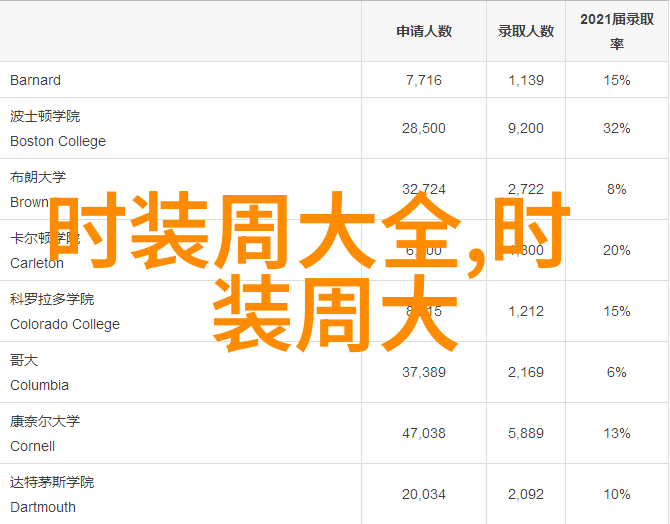Click the 哥大 label

click(x=24, y=360)
